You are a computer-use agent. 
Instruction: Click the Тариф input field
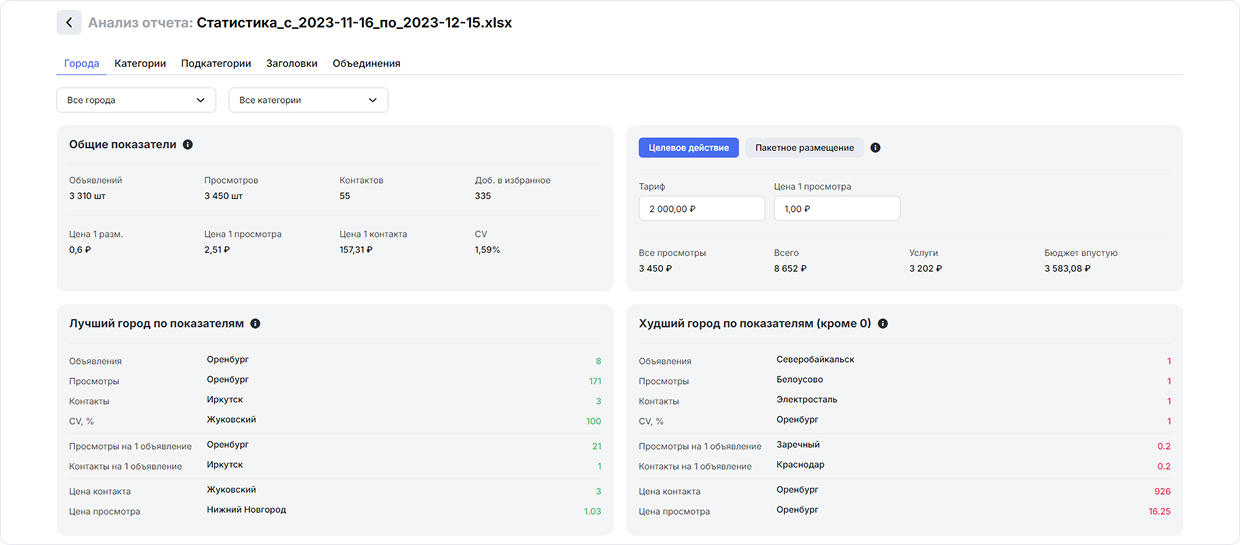[x=701, y=209]
